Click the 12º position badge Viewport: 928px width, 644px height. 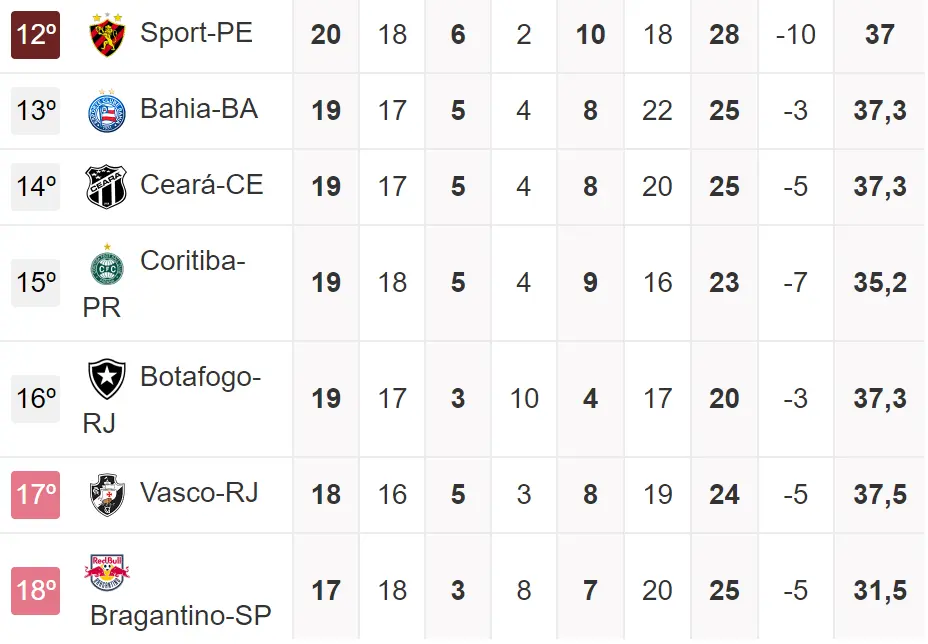(x=36, y=34)
